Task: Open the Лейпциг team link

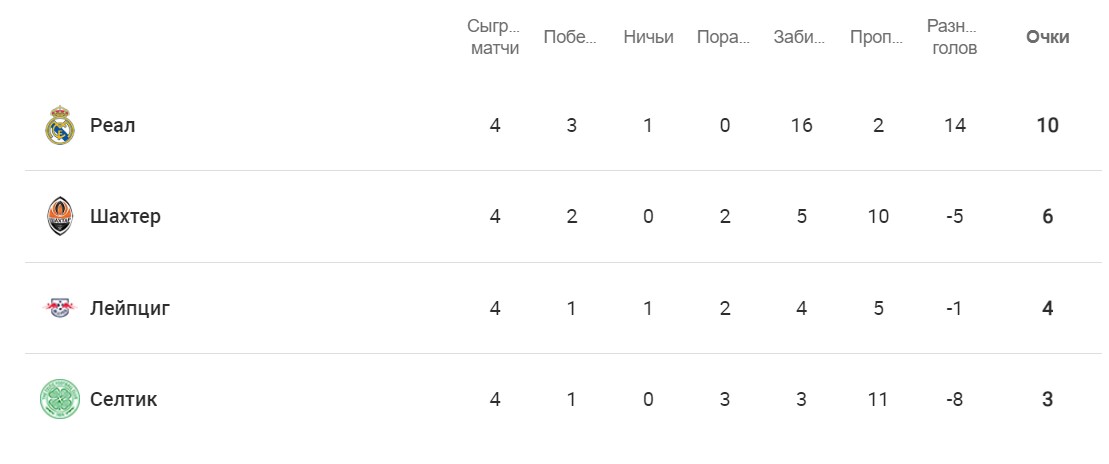Action: point(130,308)
